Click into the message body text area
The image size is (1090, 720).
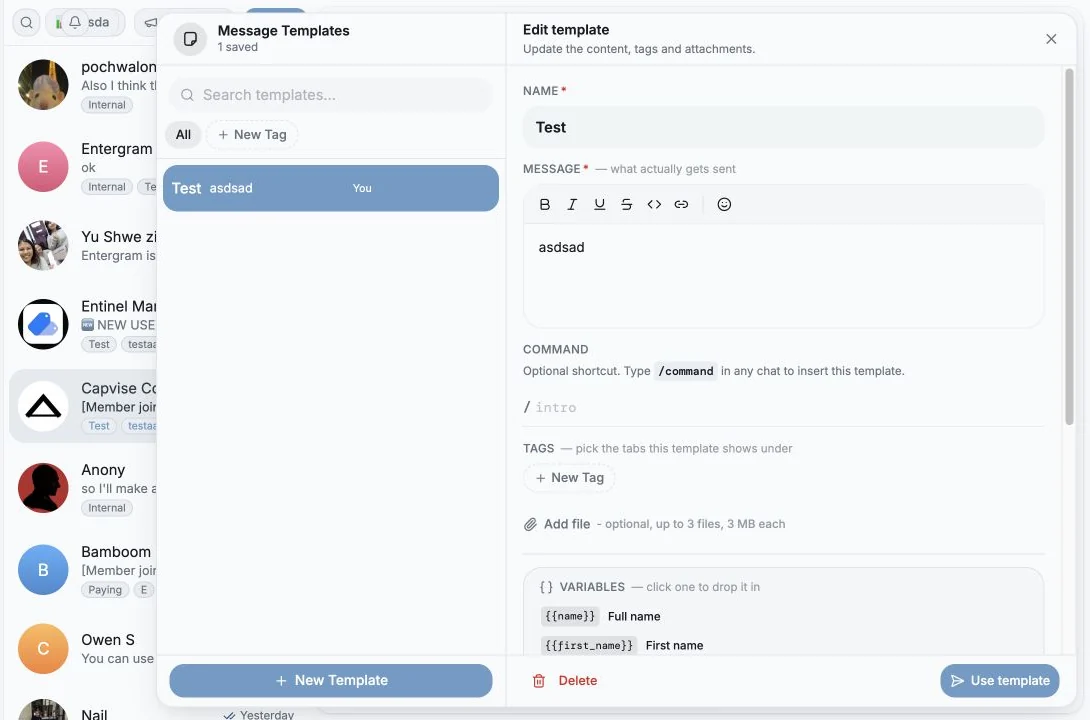[x=783, y=276]
